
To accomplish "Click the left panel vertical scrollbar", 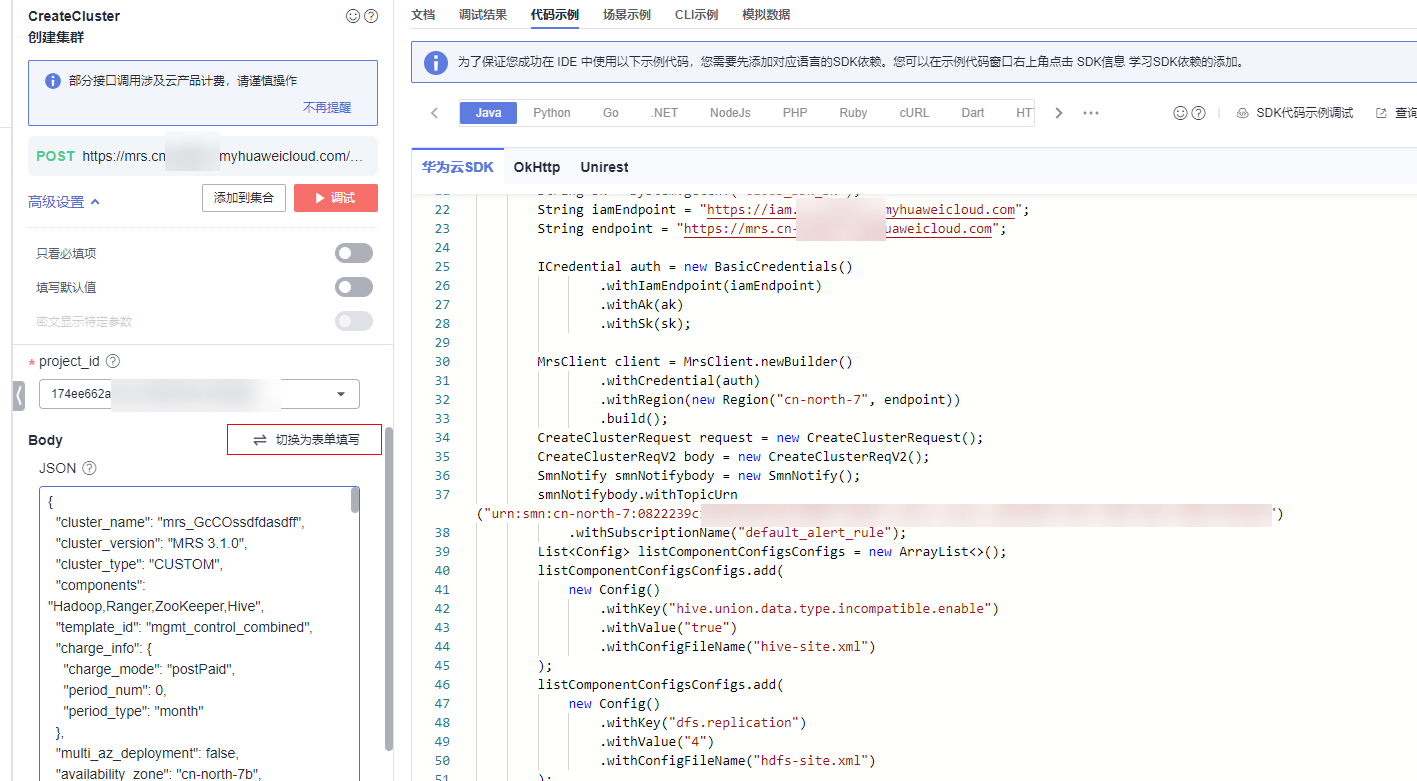I will (389, 588).
